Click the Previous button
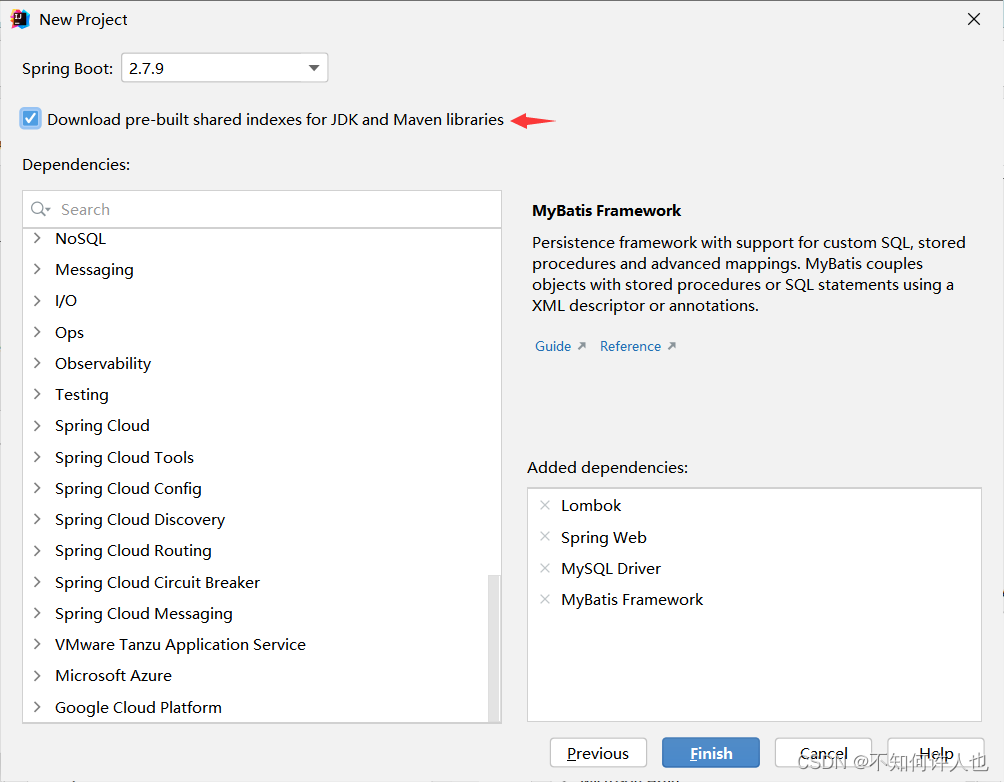The image size is (1004, 782). [x=598, y=752]
